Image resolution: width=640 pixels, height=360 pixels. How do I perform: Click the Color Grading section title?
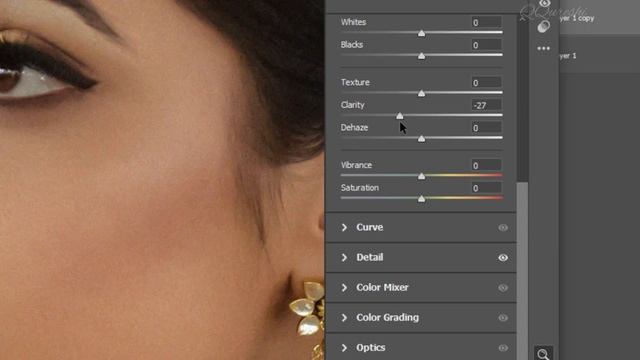coord(387,318)
